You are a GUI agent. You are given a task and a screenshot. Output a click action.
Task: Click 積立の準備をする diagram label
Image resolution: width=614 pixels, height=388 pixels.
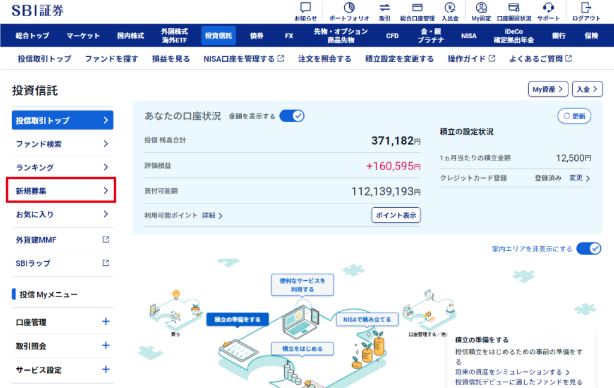[238, 319]
